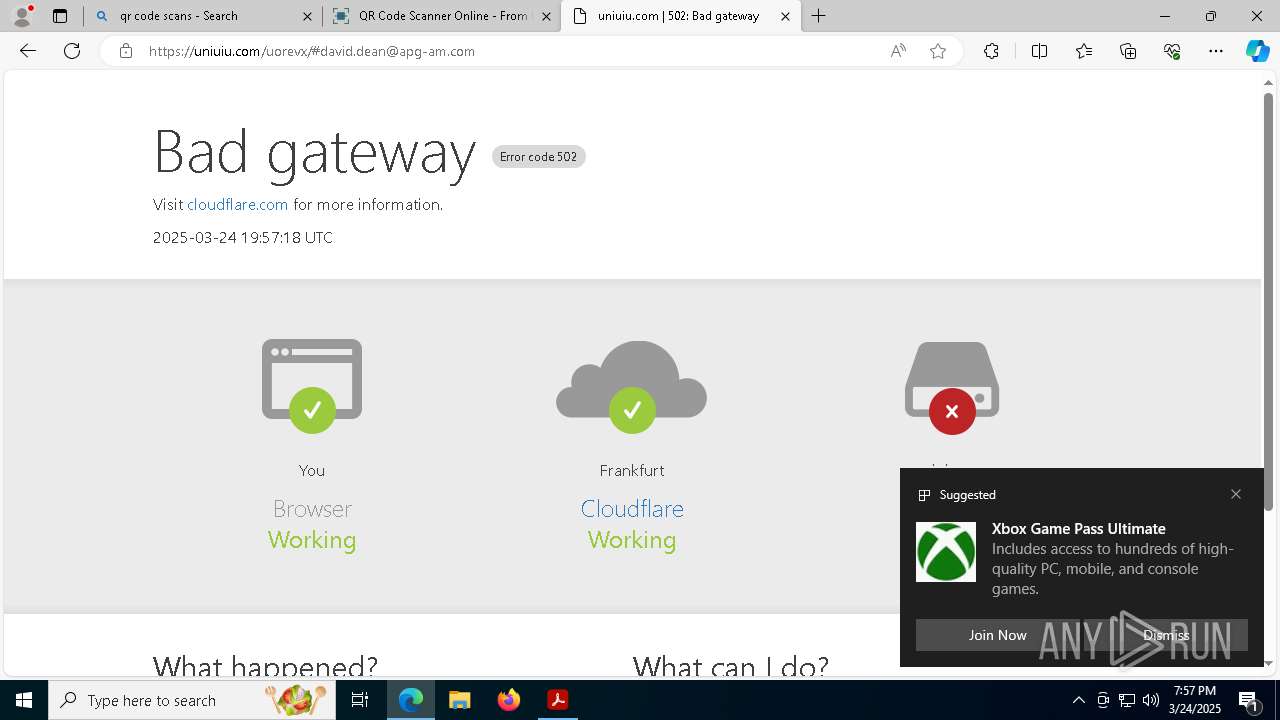This screenshot has width=1280, height=720.
Task: Close the qr code scans tab
Action: coord(308,16)
